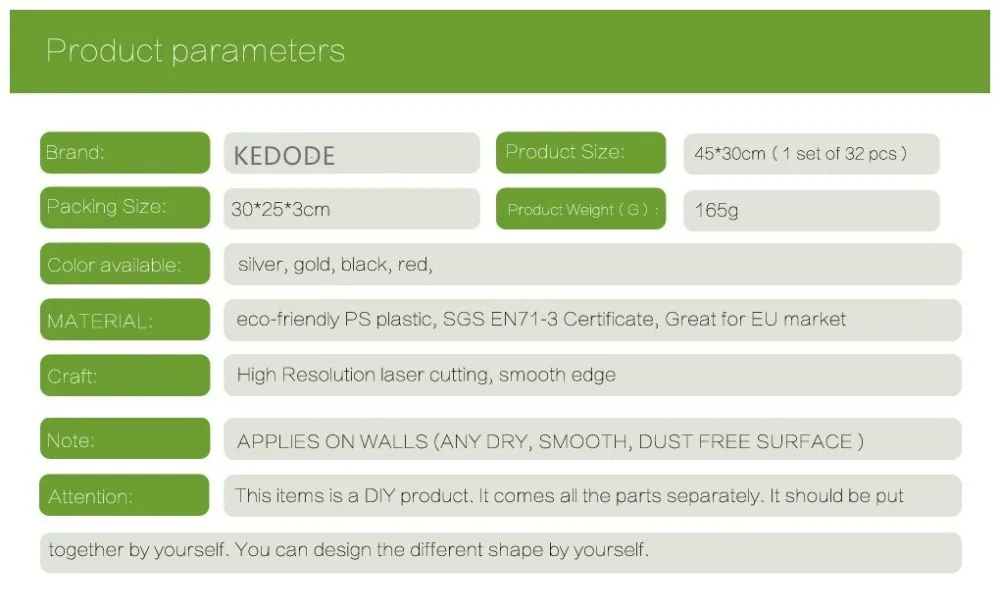This screenshot has width=1000, height=609.
Task: Select the Craft label
Action: pos(125,375)
